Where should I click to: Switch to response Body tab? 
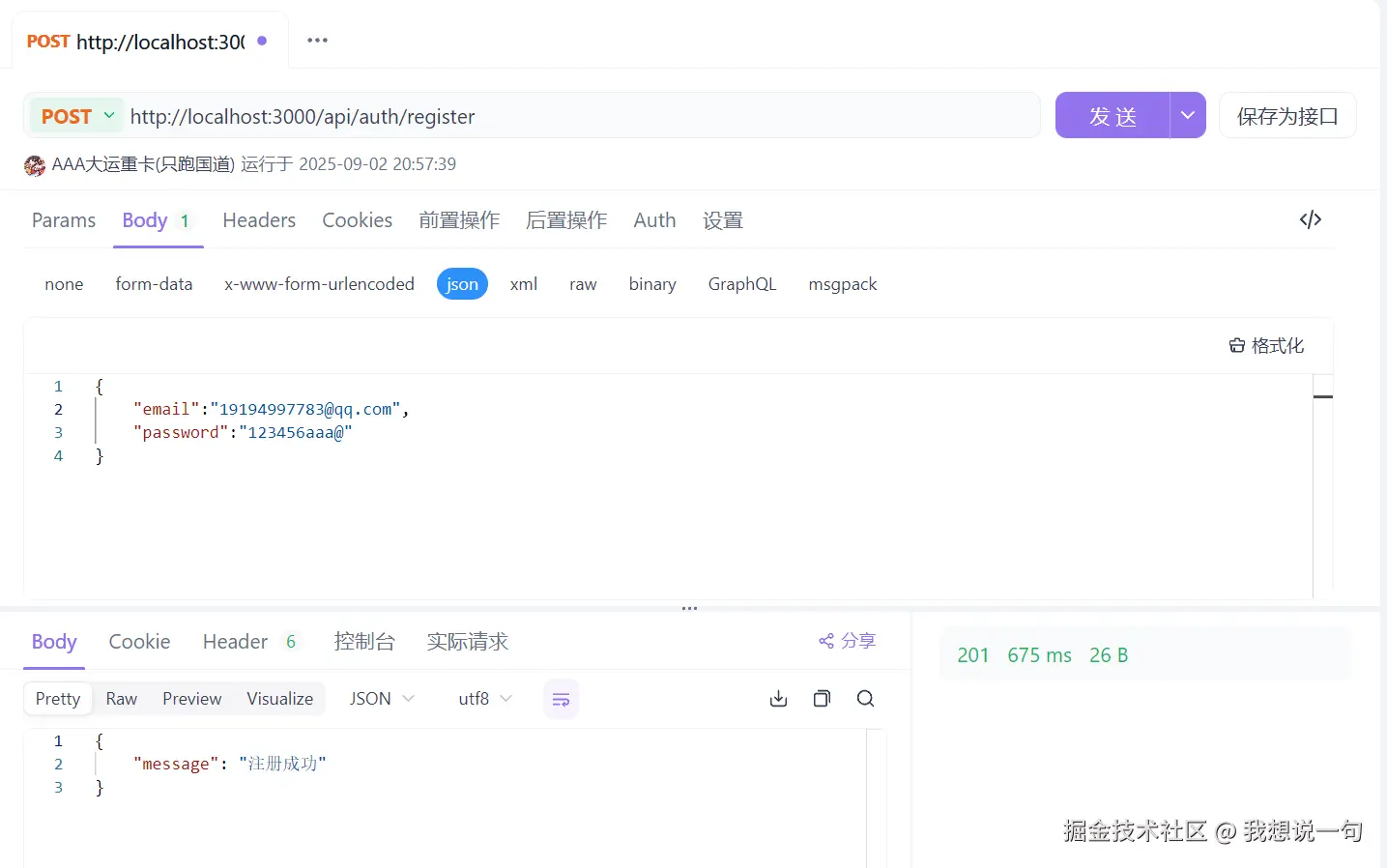[54, 642]
